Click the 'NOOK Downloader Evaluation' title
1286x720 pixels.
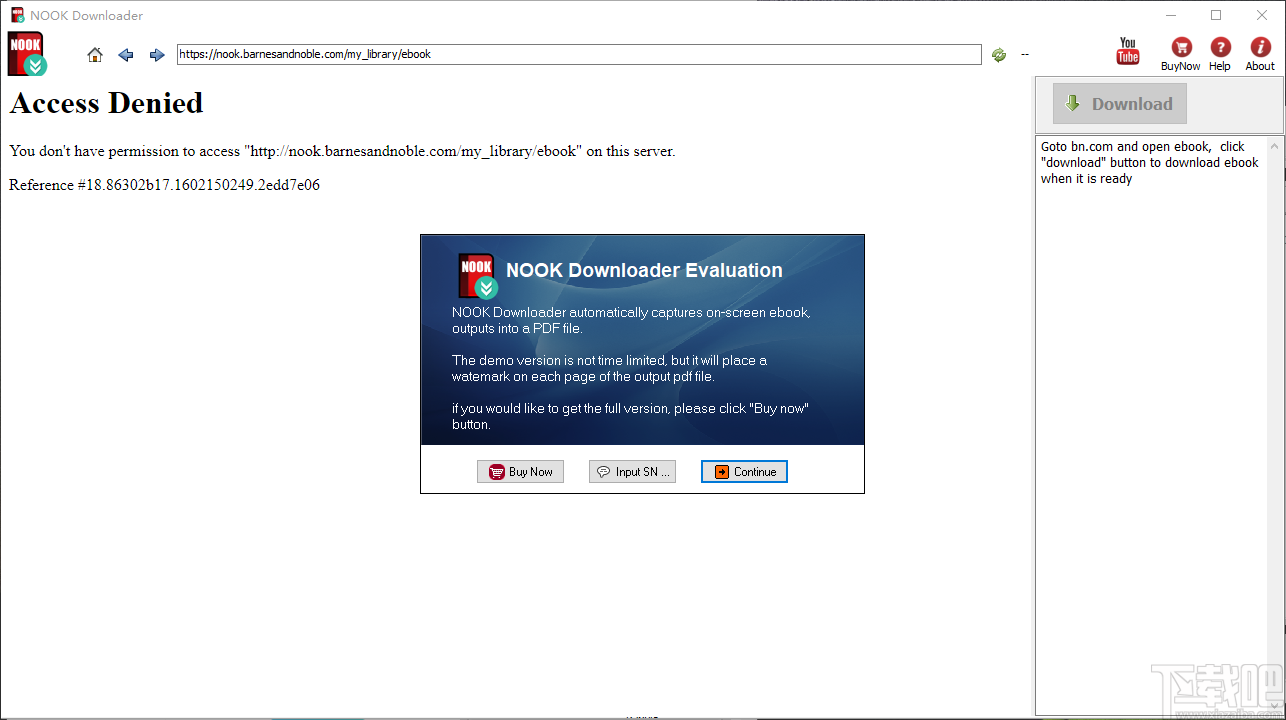tap(644, 270)
